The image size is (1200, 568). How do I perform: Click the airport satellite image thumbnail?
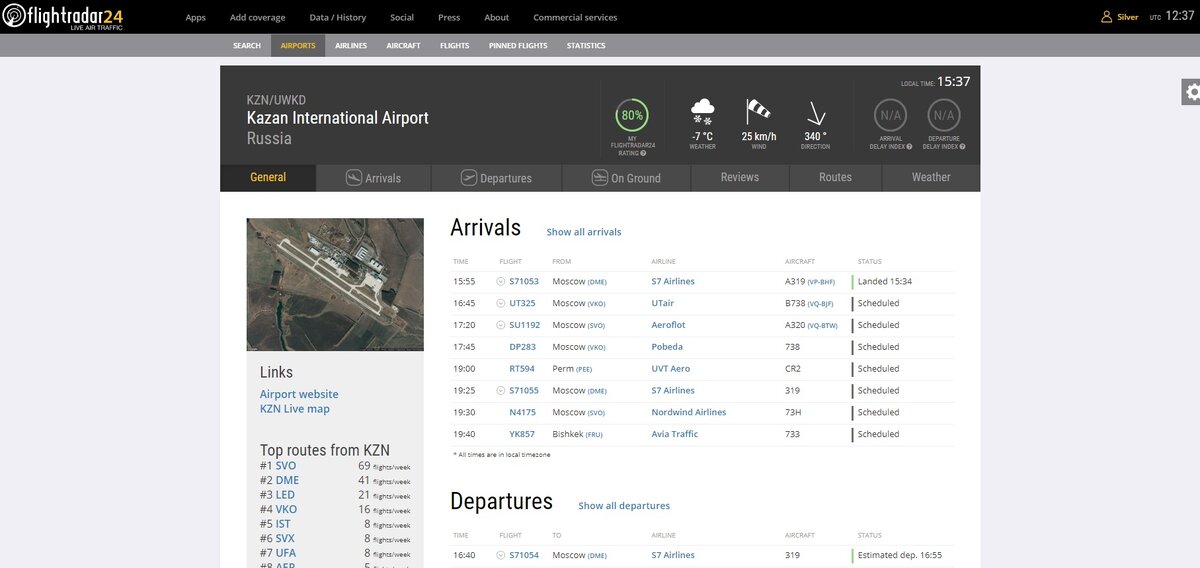[335, 284]
